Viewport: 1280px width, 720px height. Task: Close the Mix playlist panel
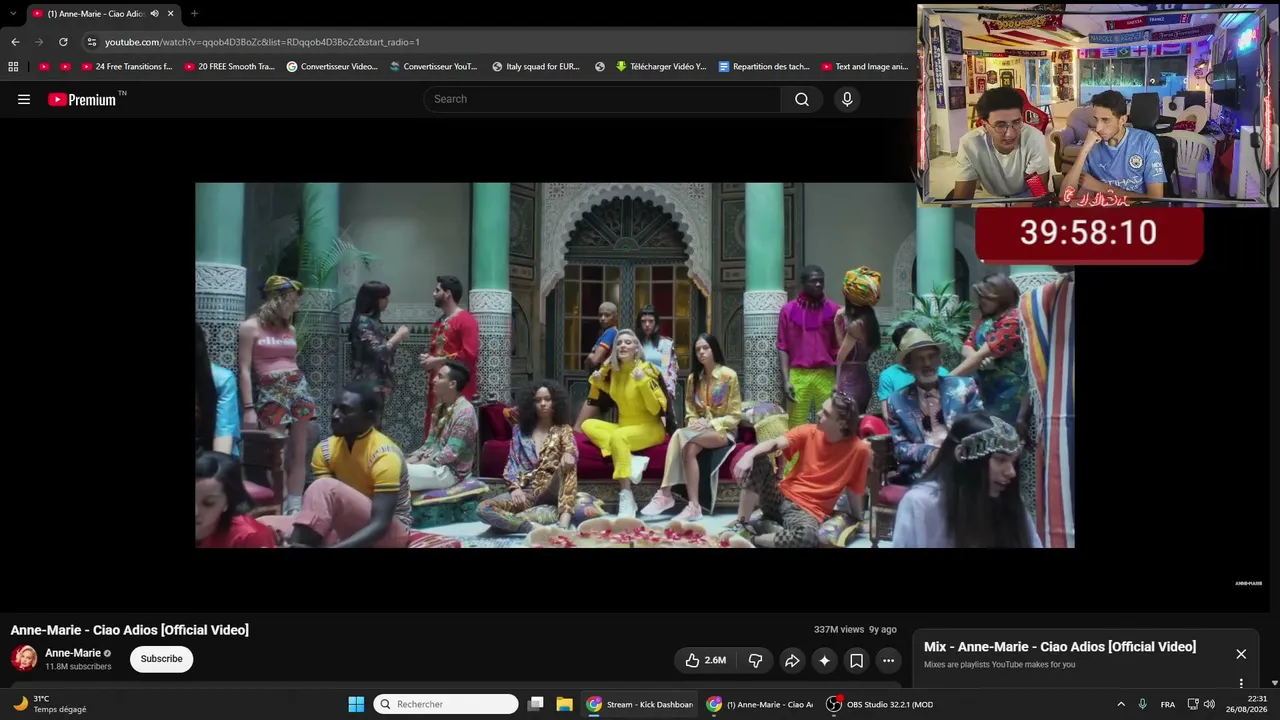tap(1241, 654)
